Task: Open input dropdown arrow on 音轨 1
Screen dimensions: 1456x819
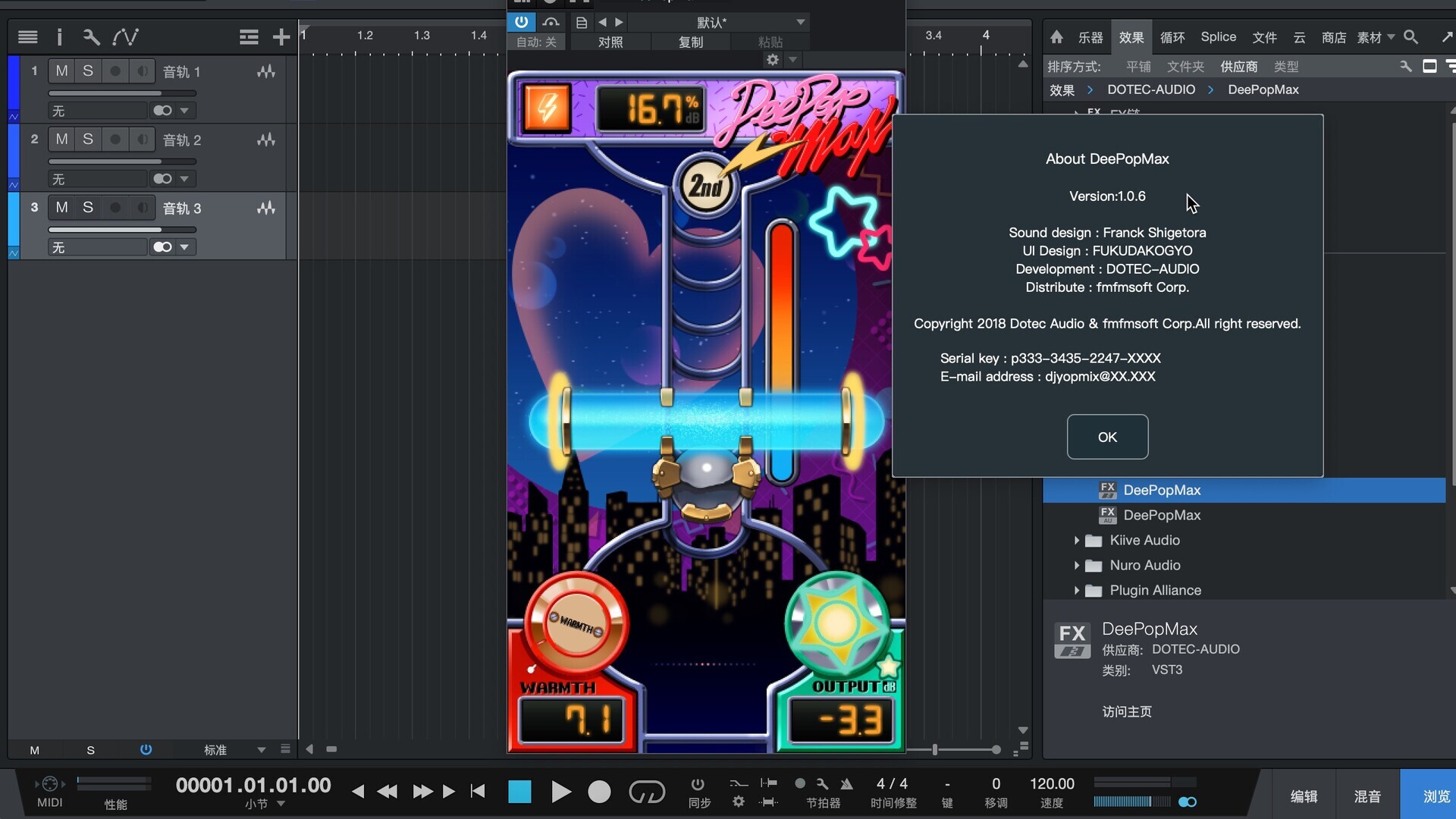Action: click(184, 111)
